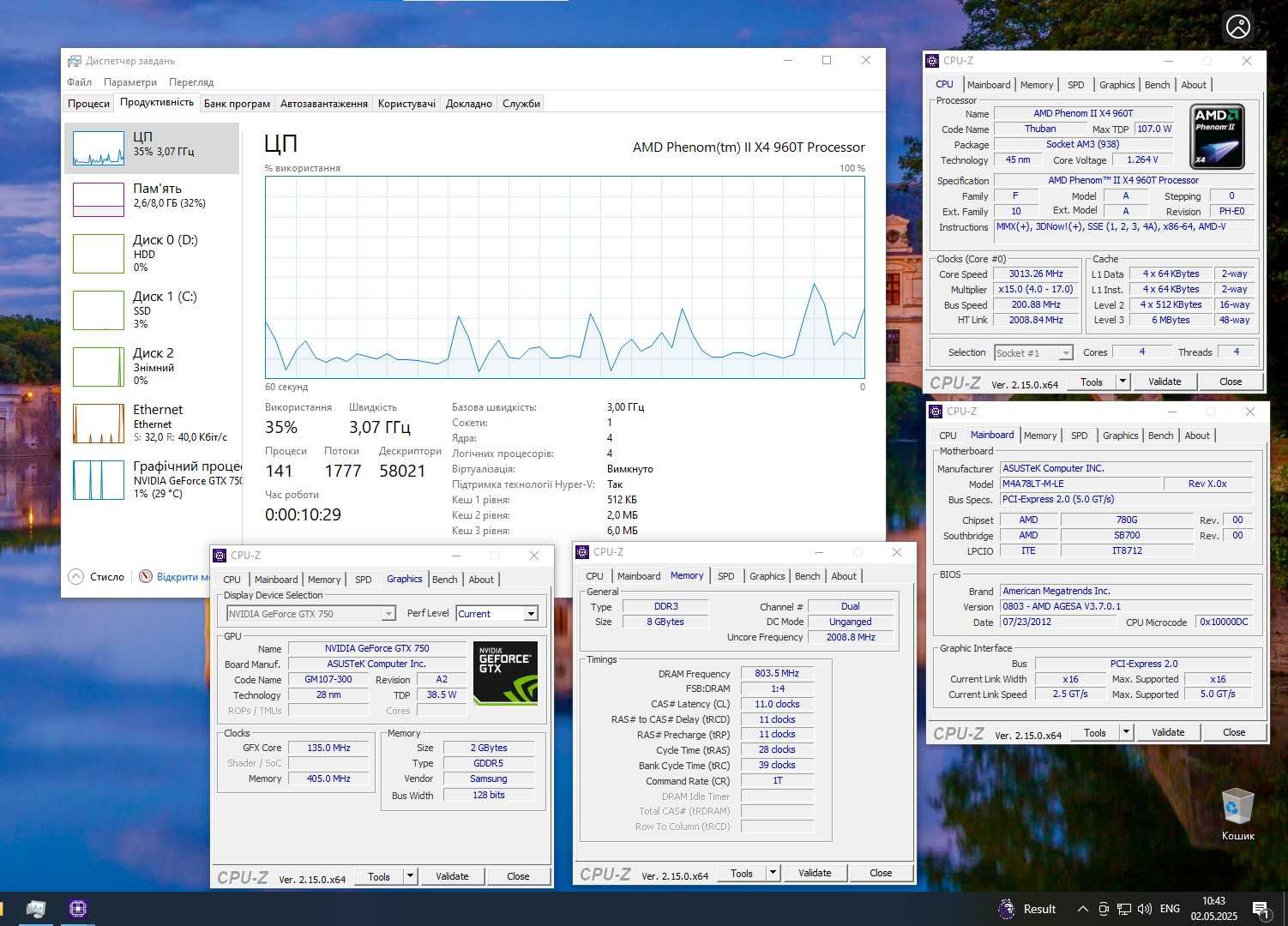Click the AMD Phenom II logo in CPU-Z
The image size is (1288, 926).
1217,136
